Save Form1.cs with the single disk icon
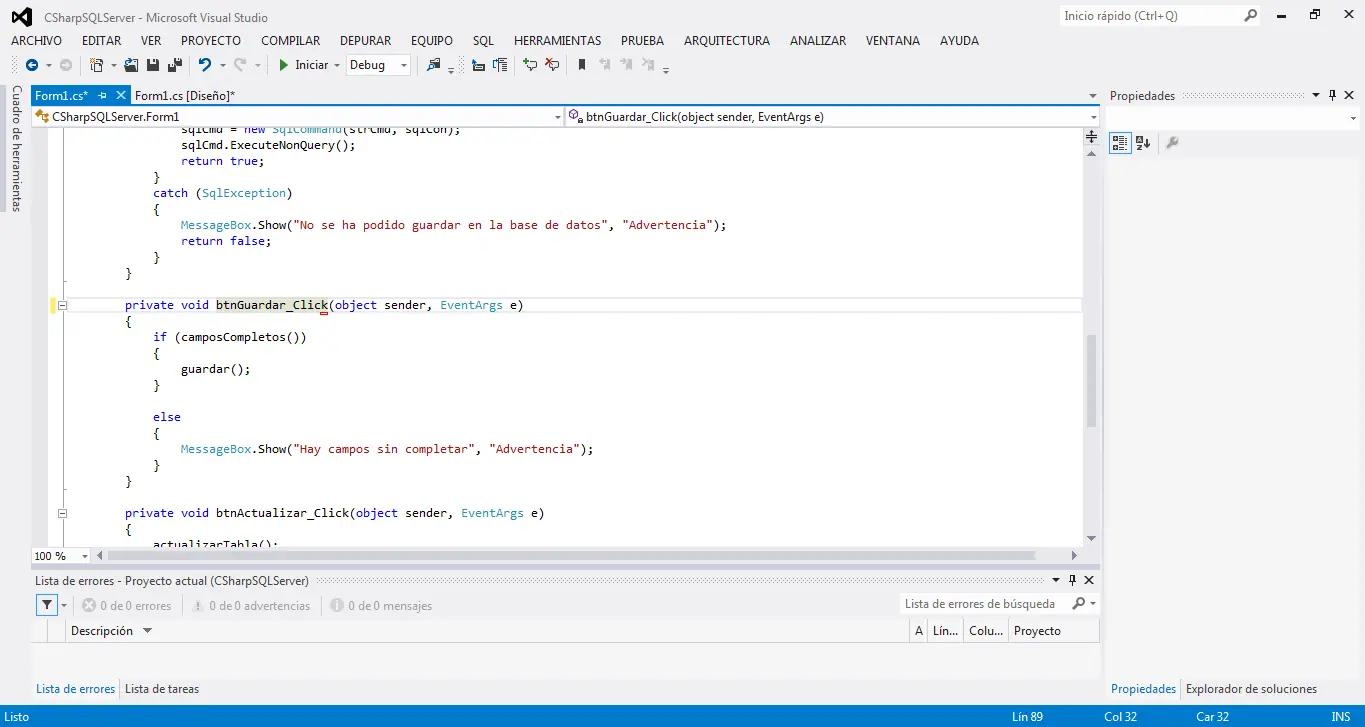The width and height of the screenshot is (1365, 727). 153,65
